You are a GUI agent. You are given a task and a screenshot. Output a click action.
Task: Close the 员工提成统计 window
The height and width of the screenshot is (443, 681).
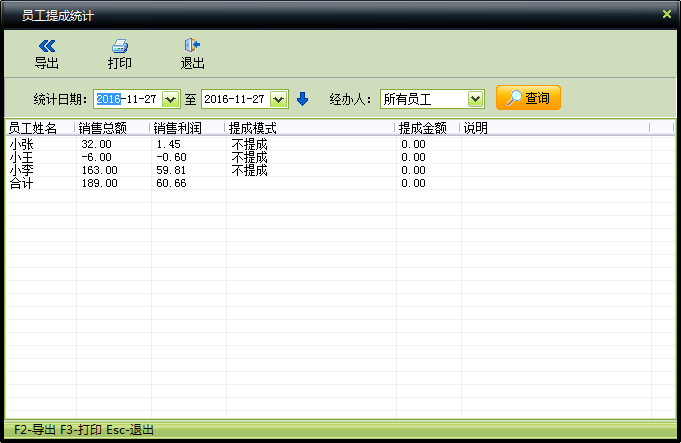[x=667, y=14]
